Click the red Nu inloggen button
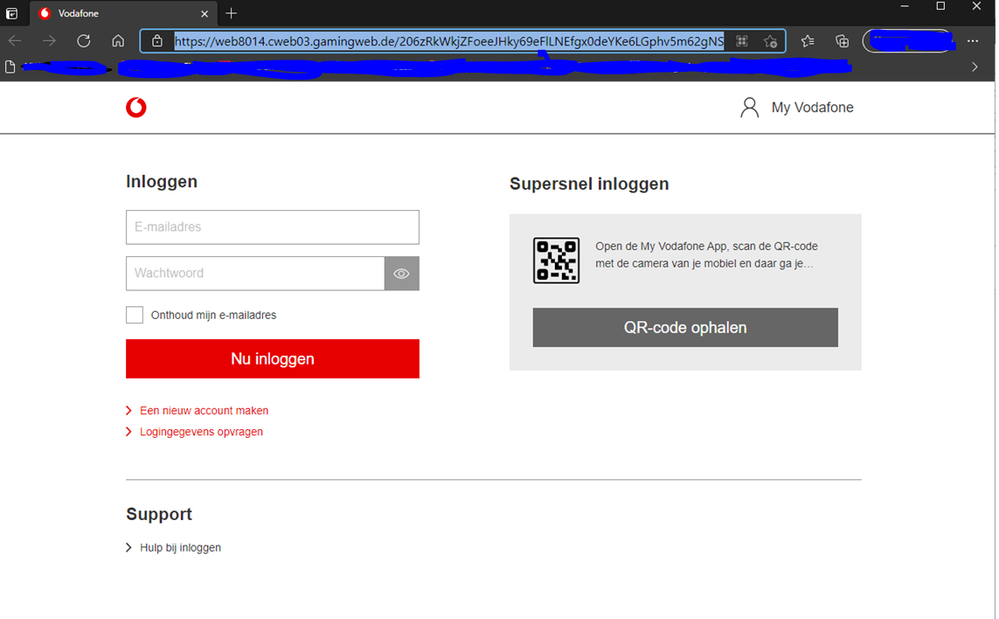999x619 pixels. pos(272,359)
